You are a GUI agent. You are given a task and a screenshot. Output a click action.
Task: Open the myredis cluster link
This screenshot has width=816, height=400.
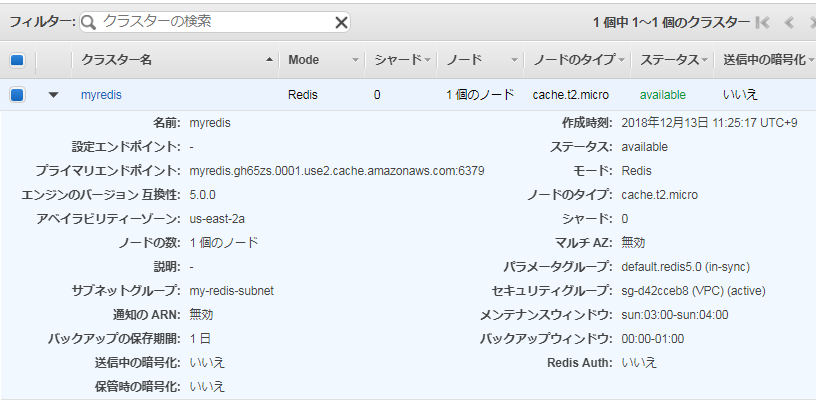tap(101, 95)
